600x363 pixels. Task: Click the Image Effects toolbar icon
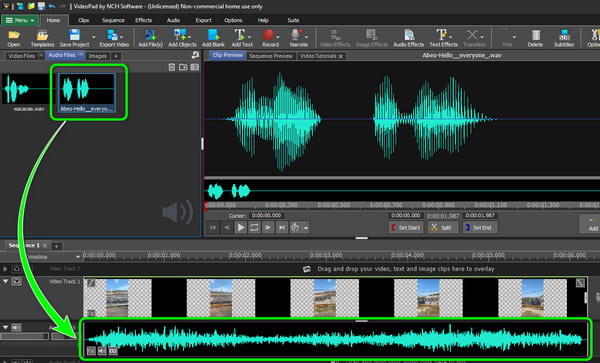[x=371, y=35]
